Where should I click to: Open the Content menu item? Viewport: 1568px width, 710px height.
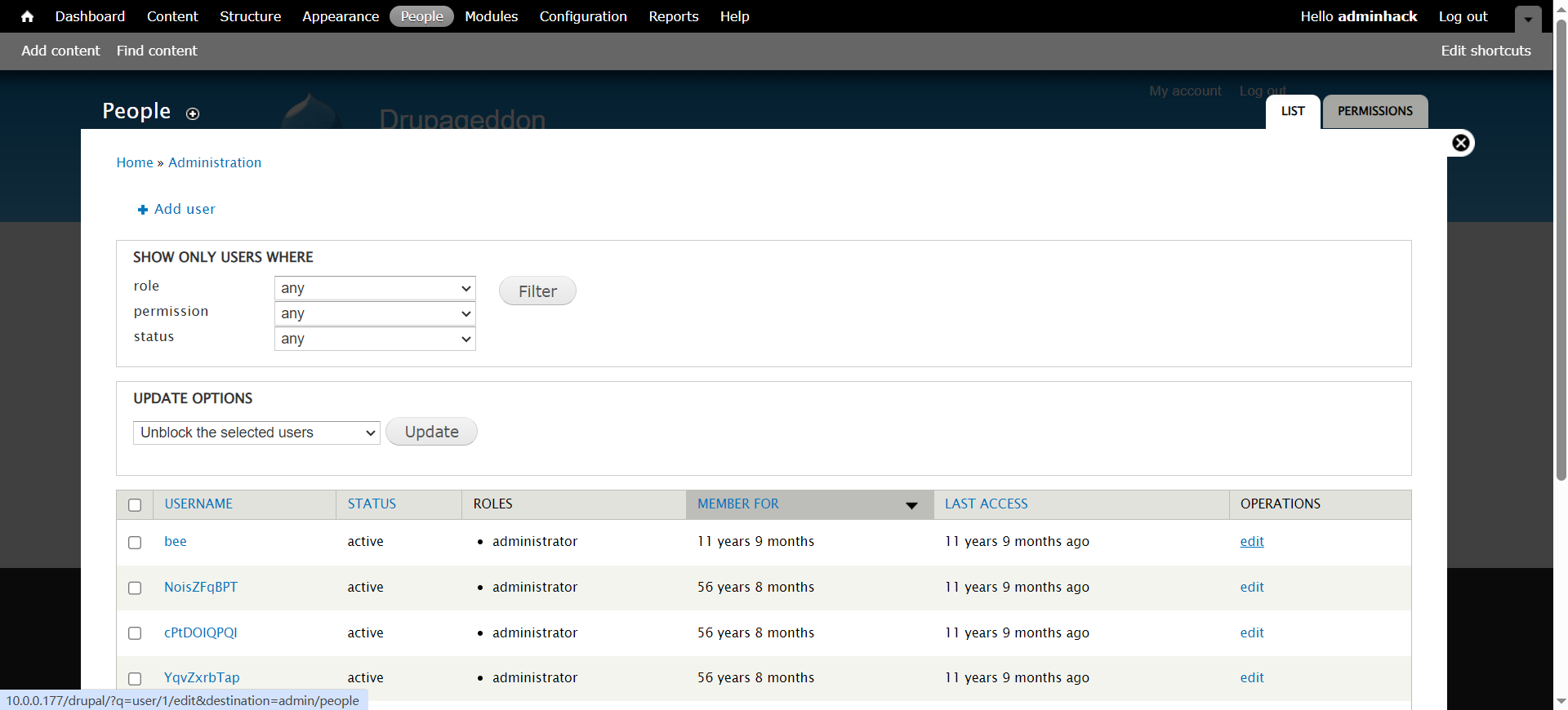[x=172, y=16]
